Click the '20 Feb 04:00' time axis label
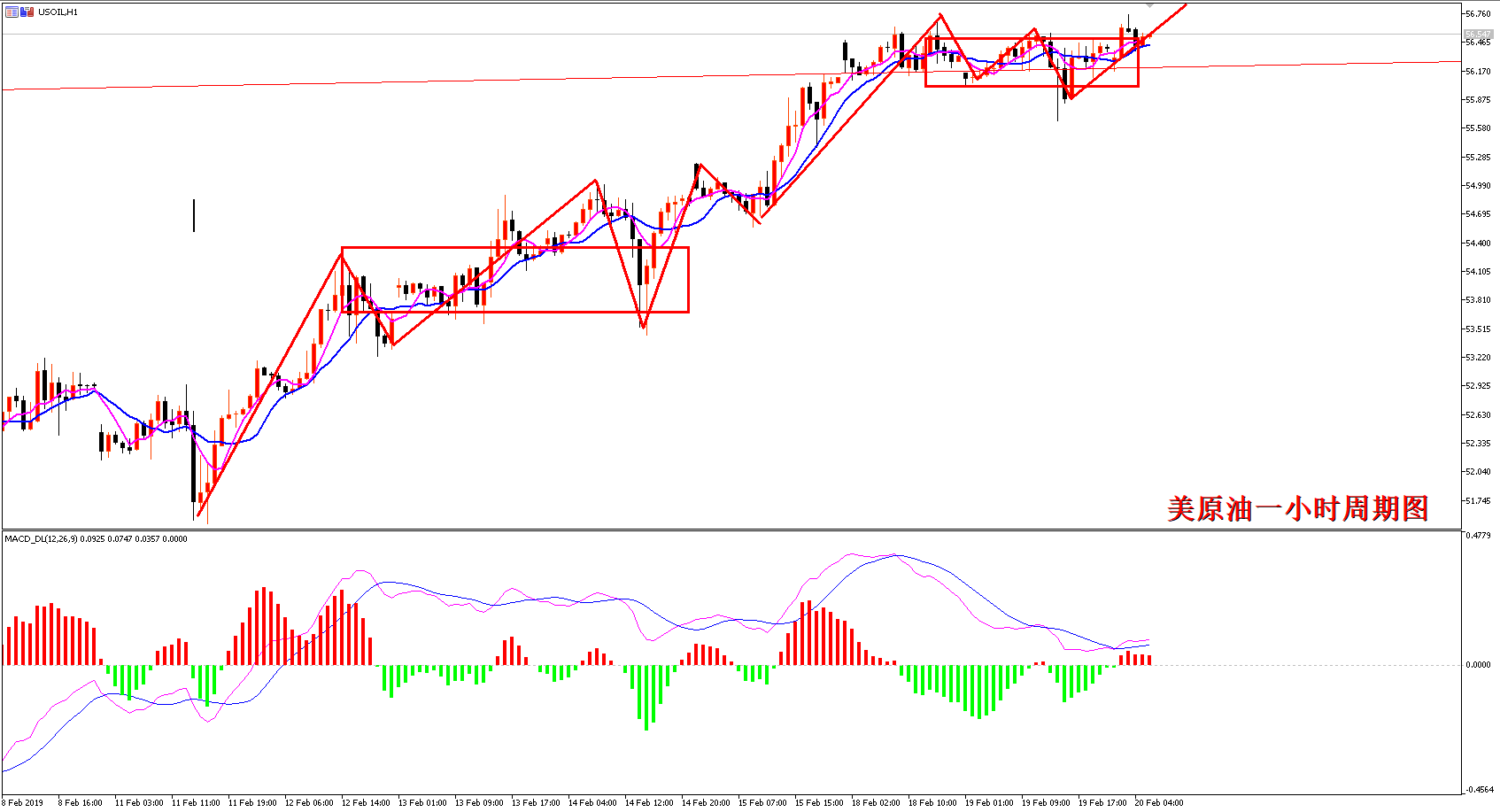This screenshot has height=812, width=1500. 1159,803
